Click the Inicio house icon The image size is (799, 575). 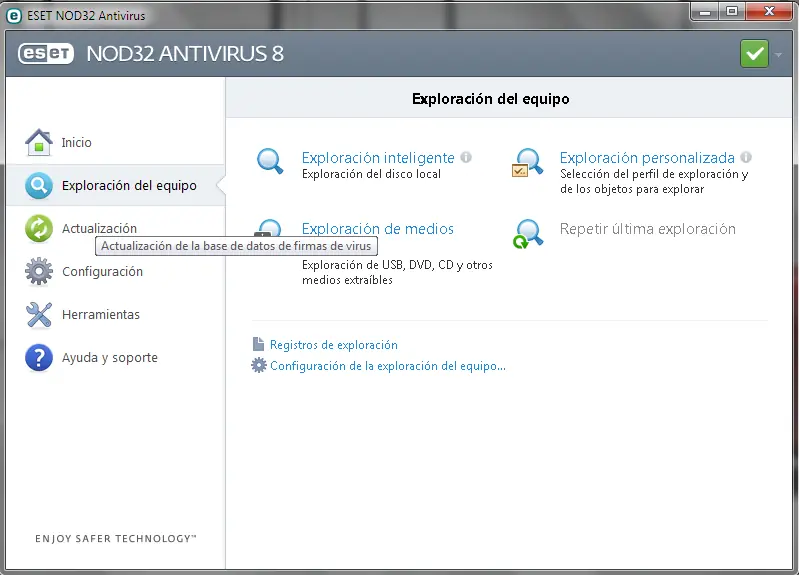(x=39, y=142)
